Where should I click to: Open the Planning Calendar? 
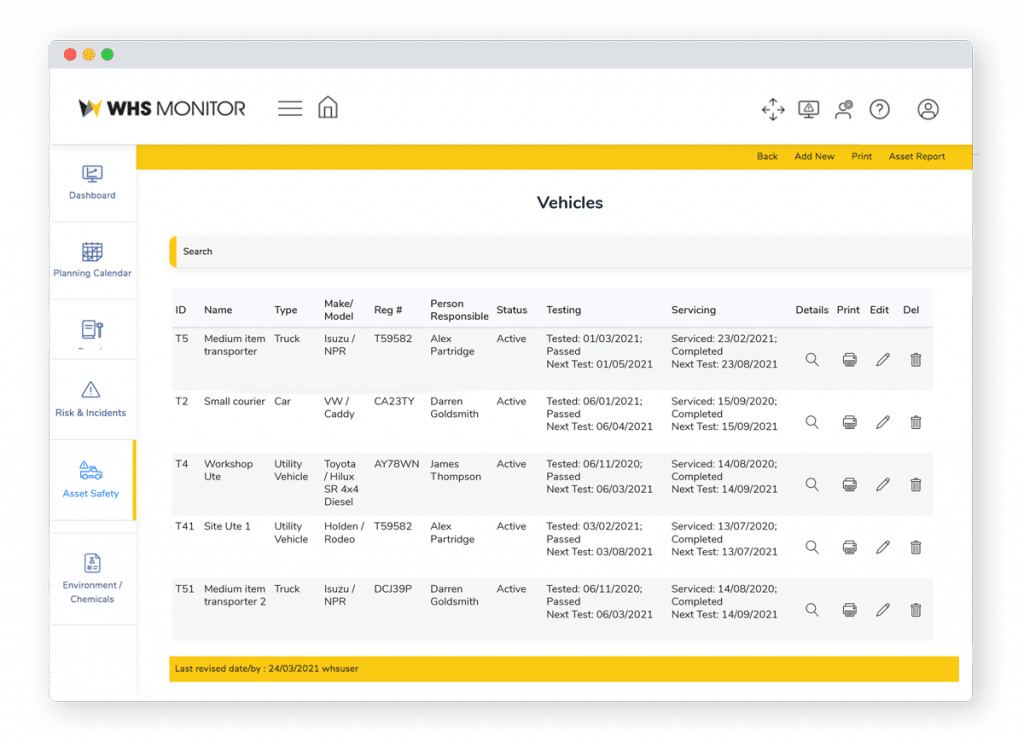pos(92,258)
